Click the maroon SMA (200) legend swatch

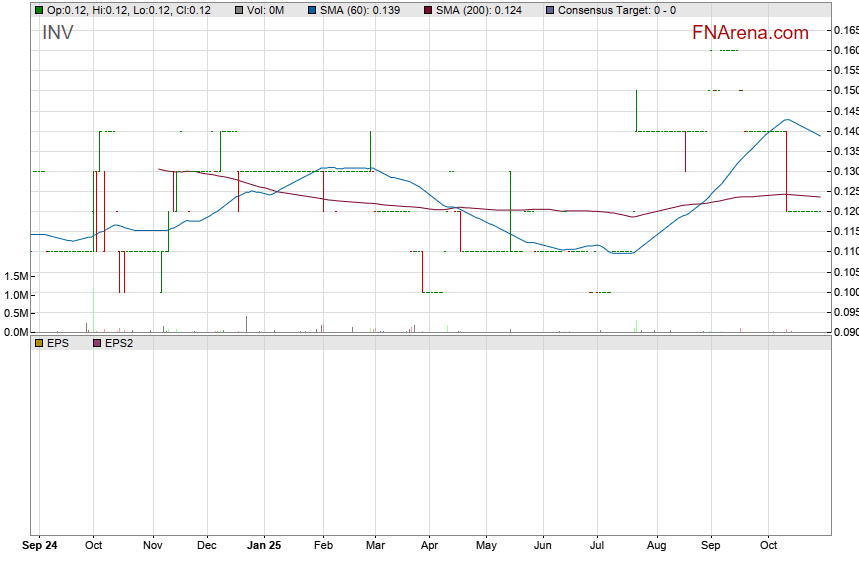click(x=428, y=10)
